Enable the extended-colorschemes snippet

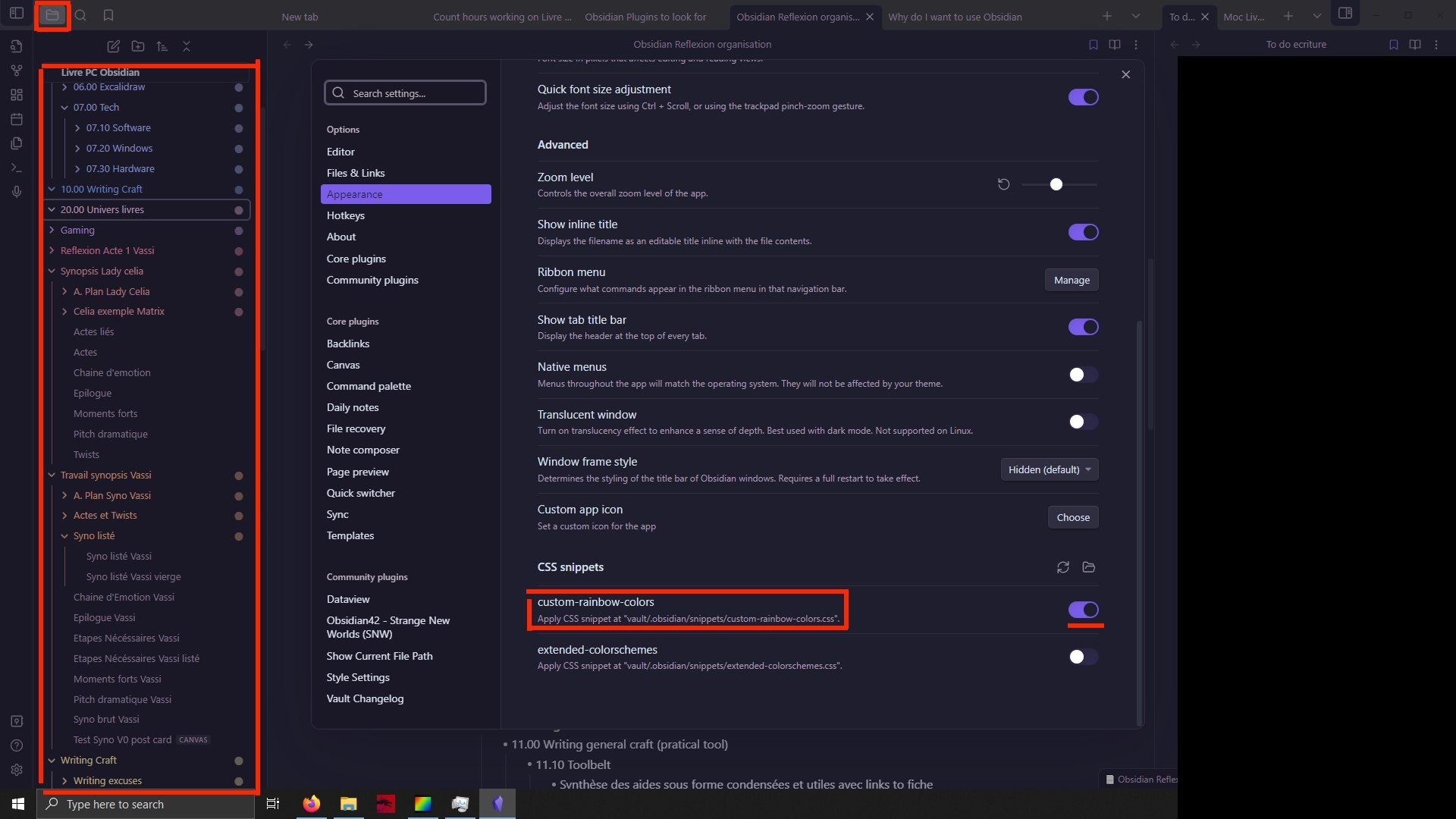(1083, 657)
